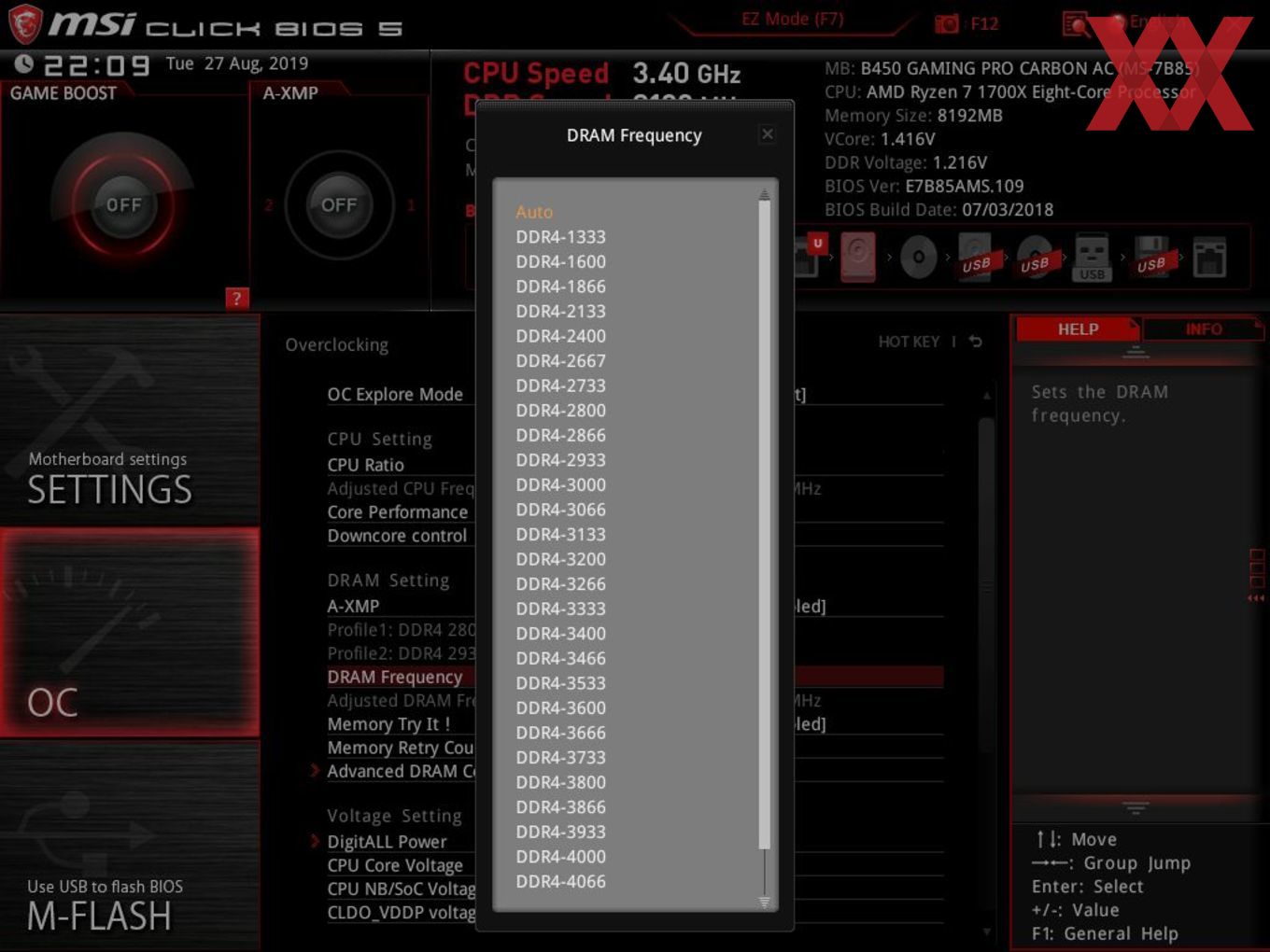Choose DDR4-4000 frequency
Screen dimensions: 1270x952
(560, 856)
